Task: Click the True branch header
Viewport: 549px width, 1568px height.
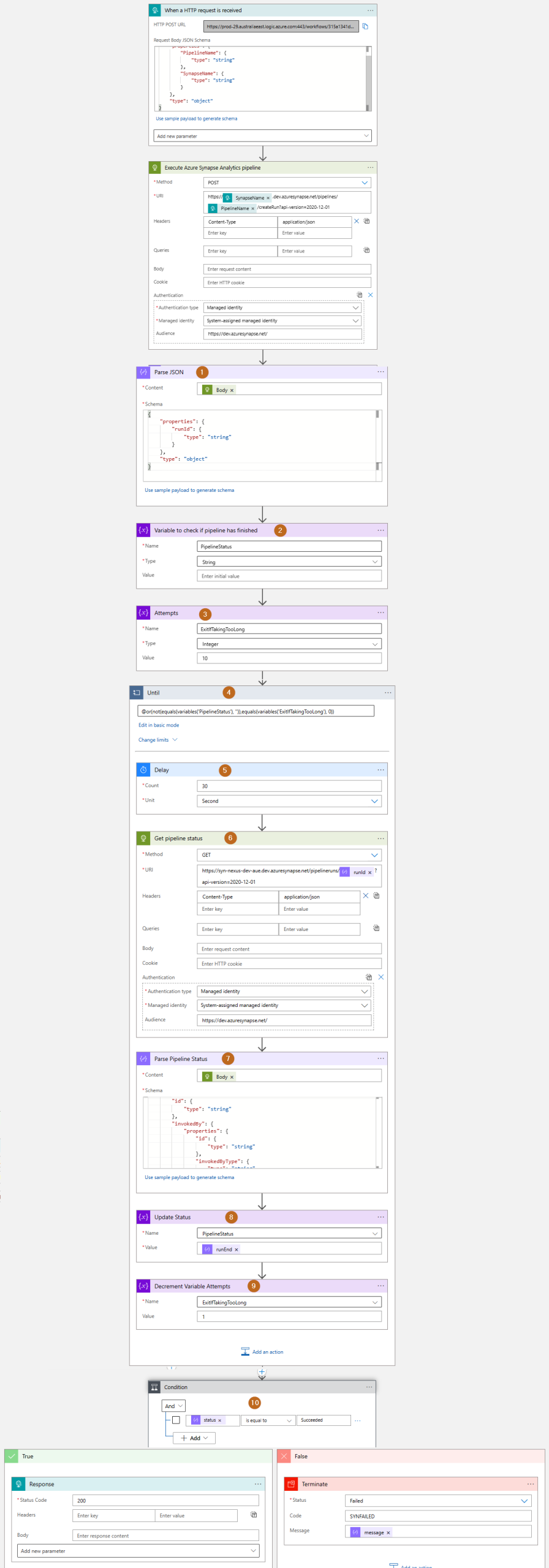Action: [138, 1456]
